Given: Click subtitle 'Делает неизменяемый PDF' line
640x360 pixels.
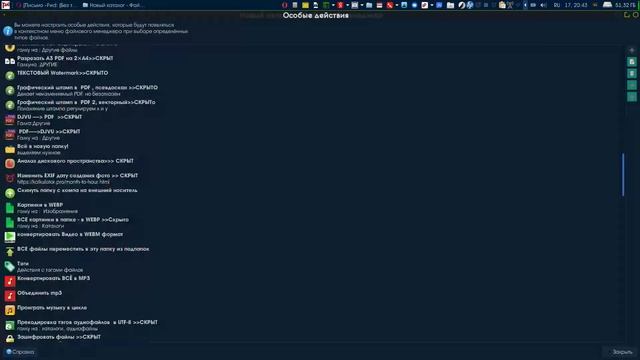Looking at the screenshot, I should (69, 94).
